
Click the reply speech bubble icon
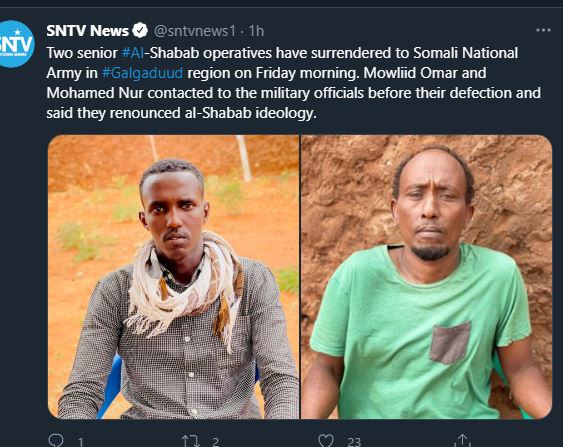coord(56,440)
